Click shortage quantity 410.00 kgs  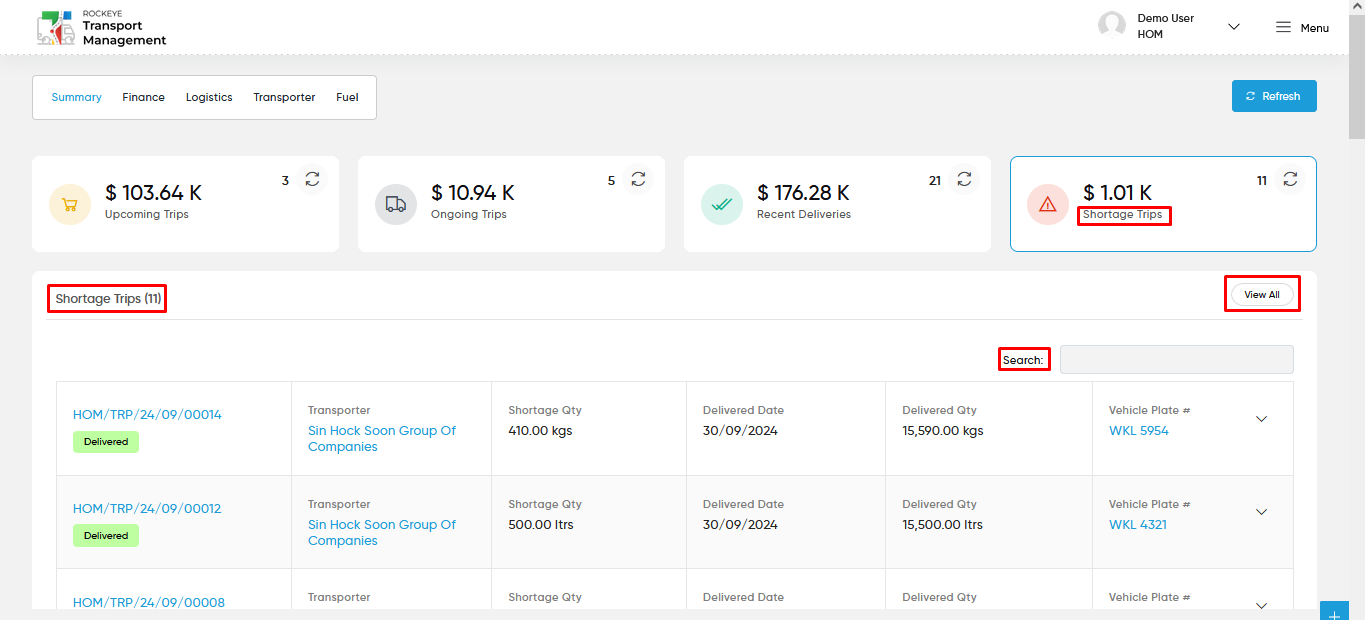(540, 431)
